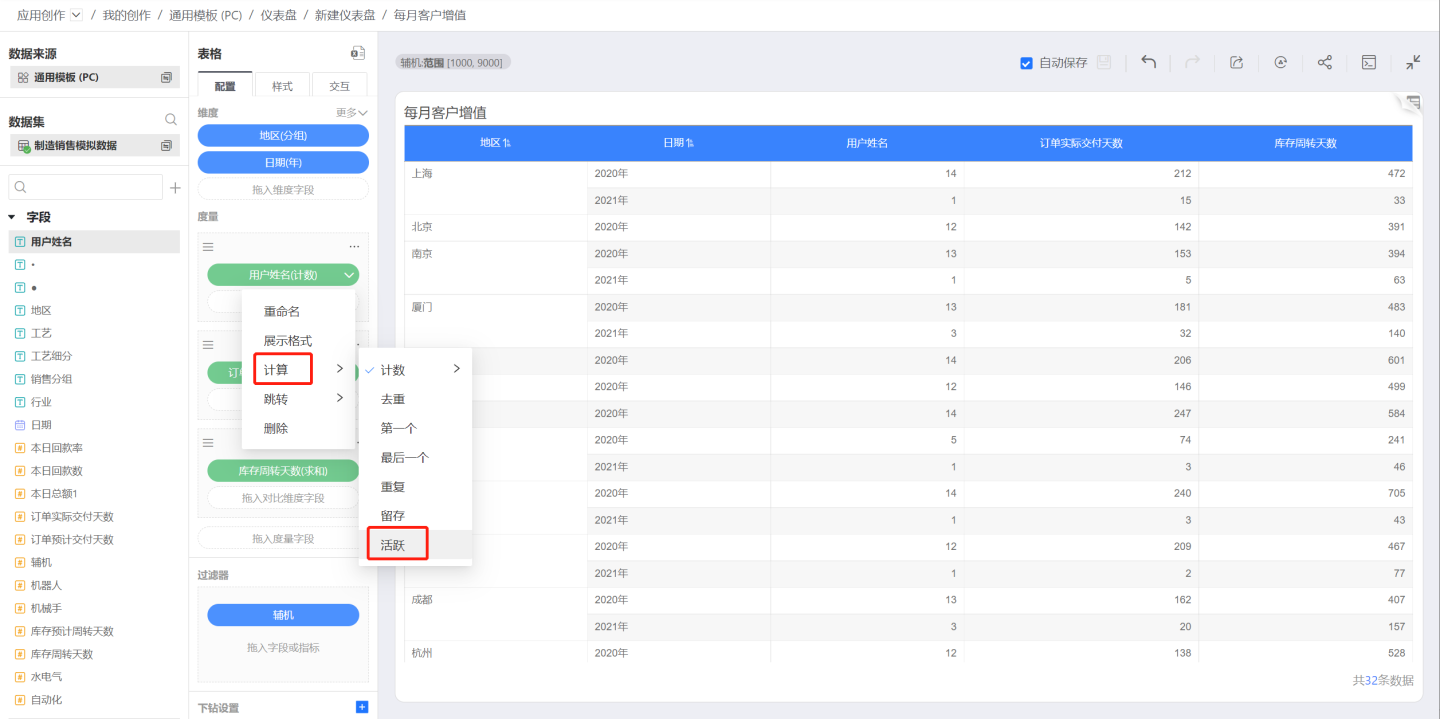Expand the 更多 dropdown in dimensions

click(352, 113)
